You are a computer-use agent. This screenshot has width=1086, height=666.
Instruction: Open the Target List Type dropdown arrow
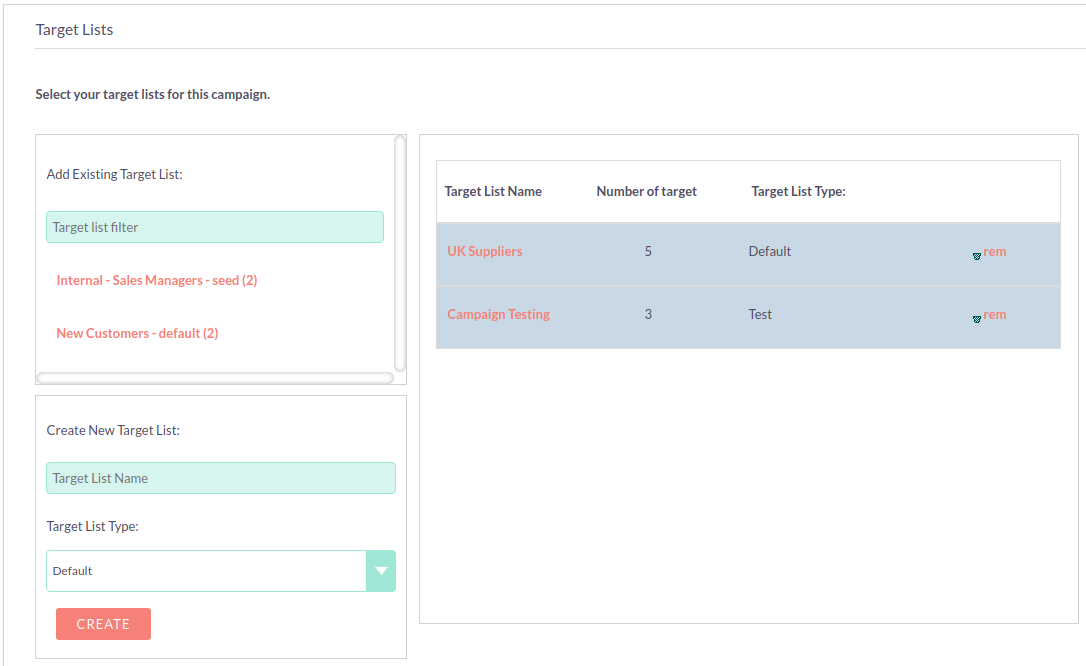point(380,571)
